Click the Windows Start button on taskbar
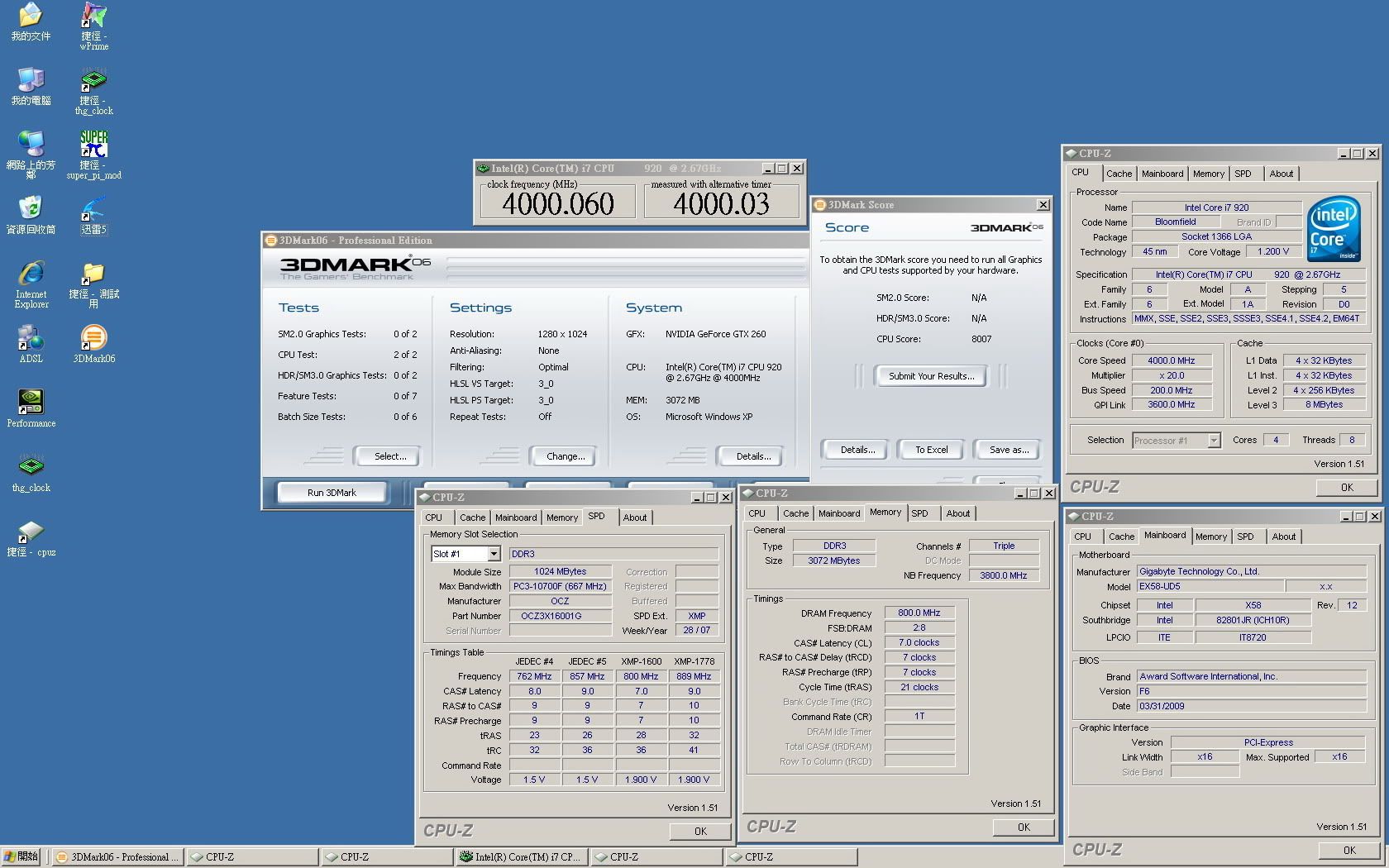This screenshot has height=868, width=1389. point(21,857)
